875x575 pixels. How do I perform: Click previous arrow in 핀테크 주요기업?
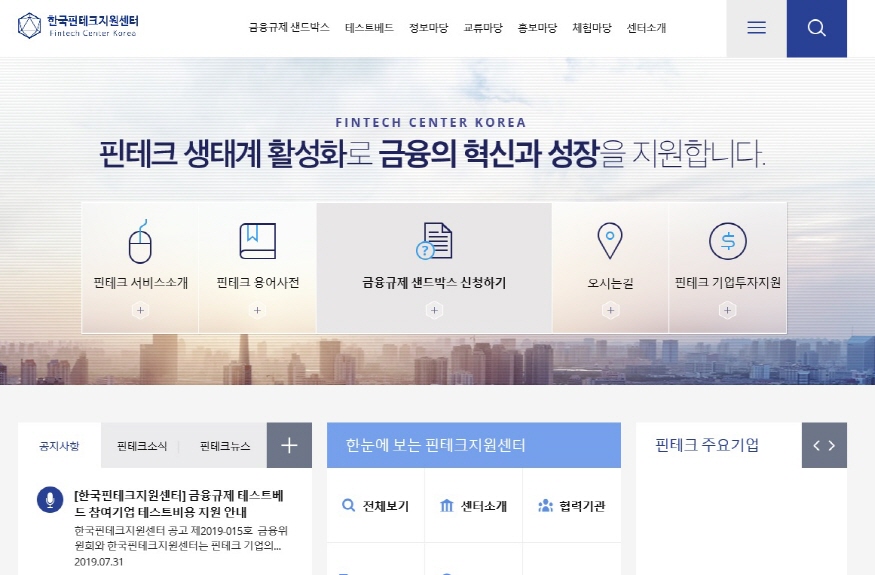pos(816,445)
